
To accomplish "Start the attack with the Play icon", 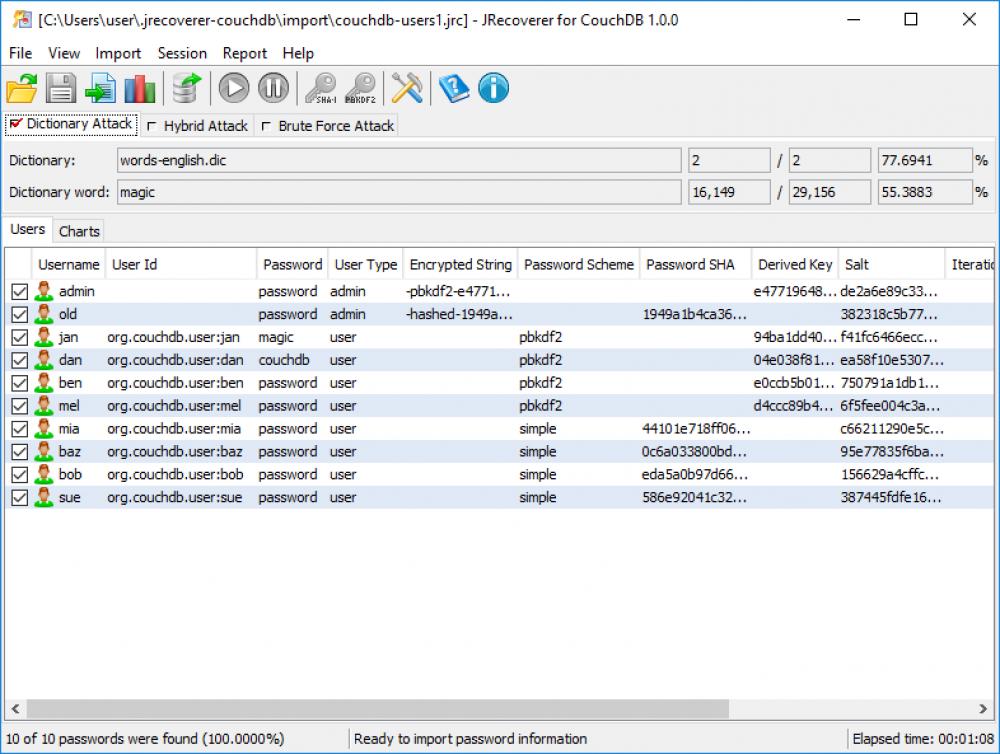I will (x=233, y=88).
